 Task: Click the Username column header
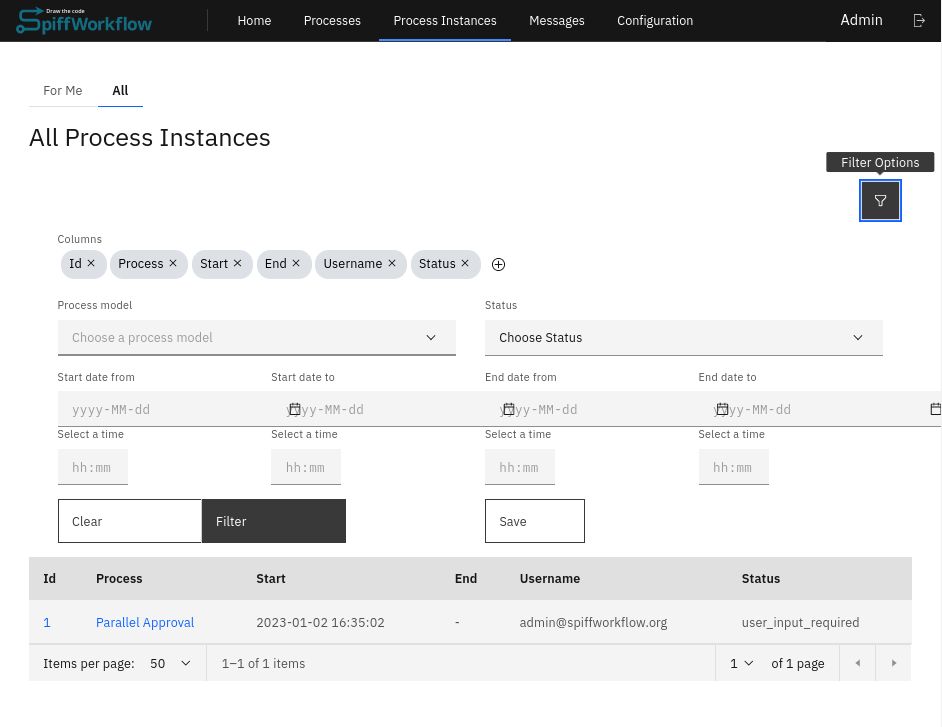(x=549, y=579)
